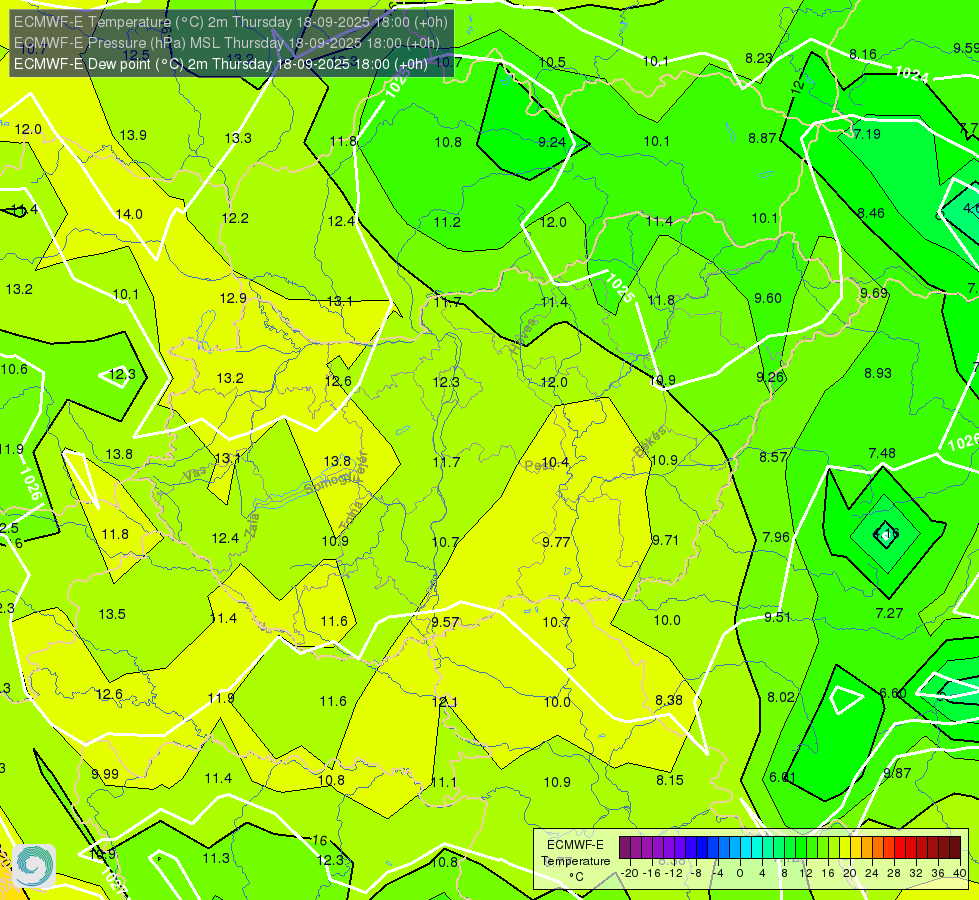Select the 9.60 map value
The image size is (979, 900).
pyautogui.click(x=768, y=298)
